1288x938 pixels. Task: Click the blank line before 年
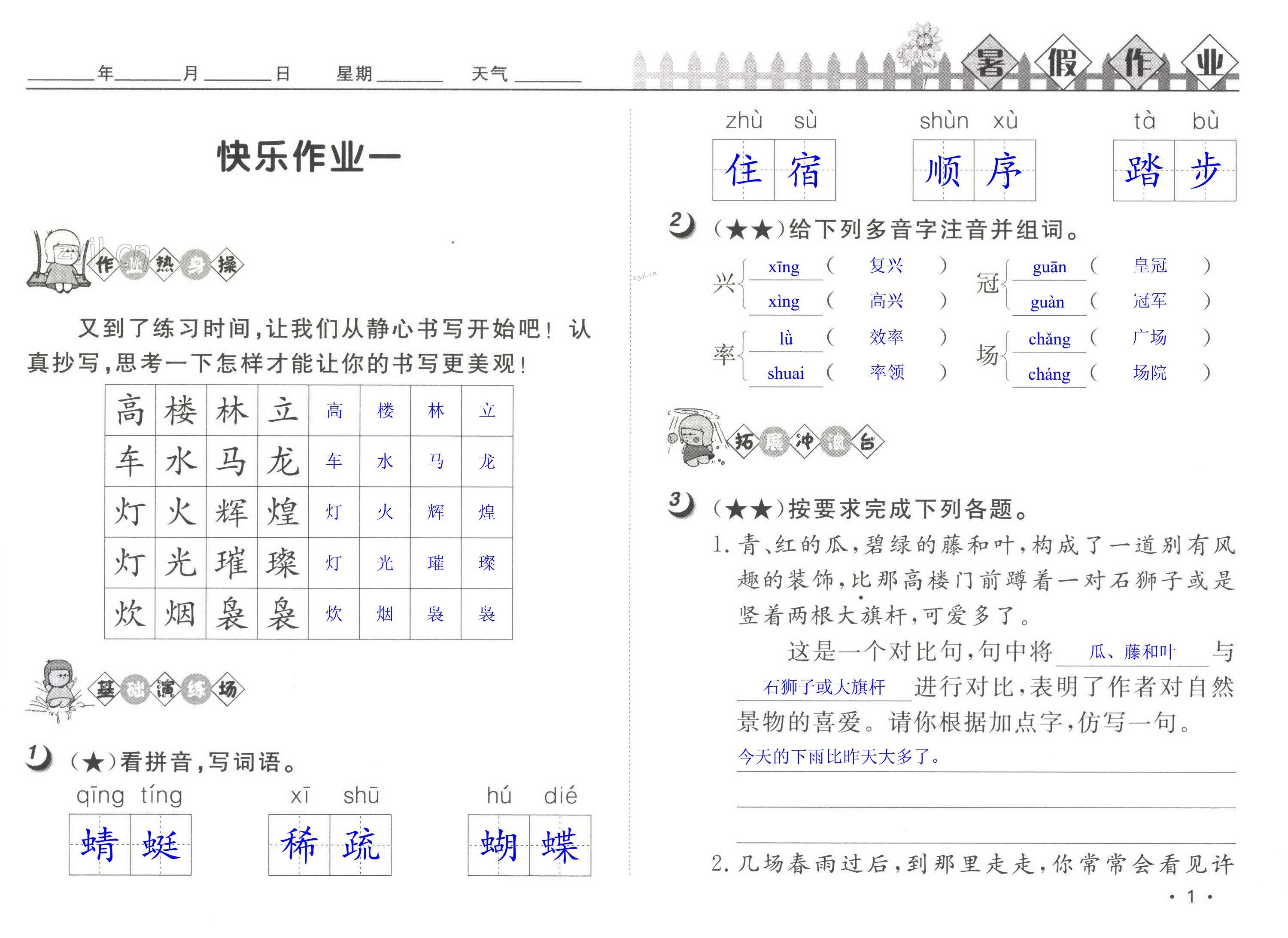[x=61, y=79]
